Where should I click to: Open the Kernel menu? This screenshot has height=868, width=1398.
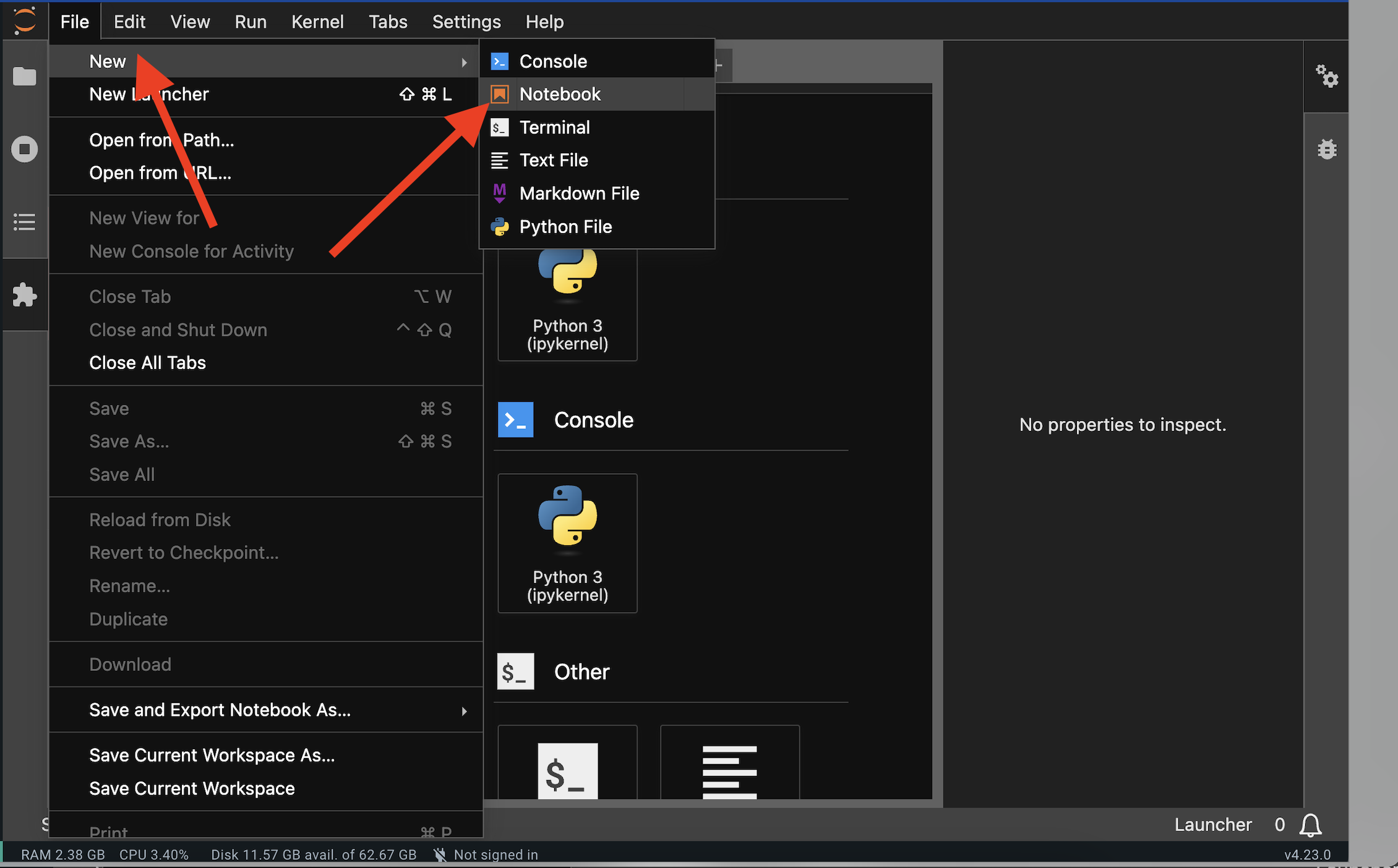coord(317,22)
